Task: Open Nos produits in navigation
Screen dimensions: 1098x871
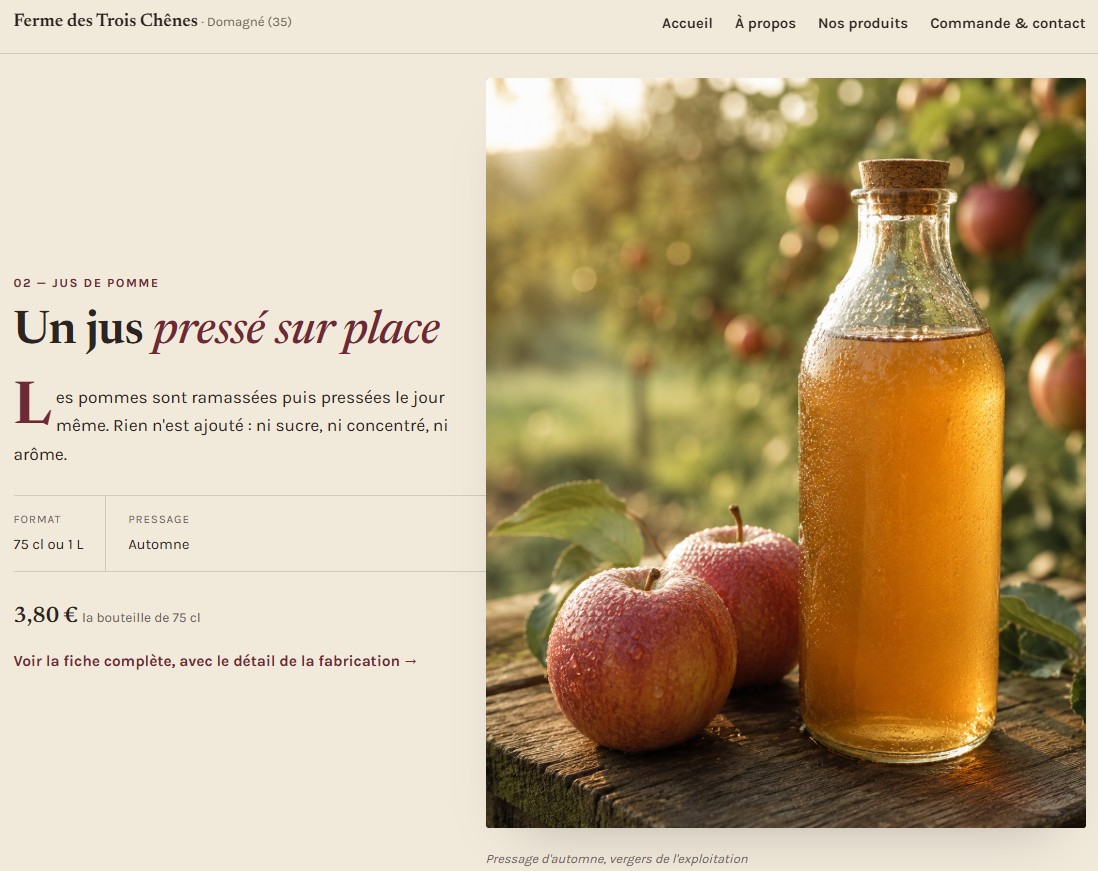Action: point(863,23)
